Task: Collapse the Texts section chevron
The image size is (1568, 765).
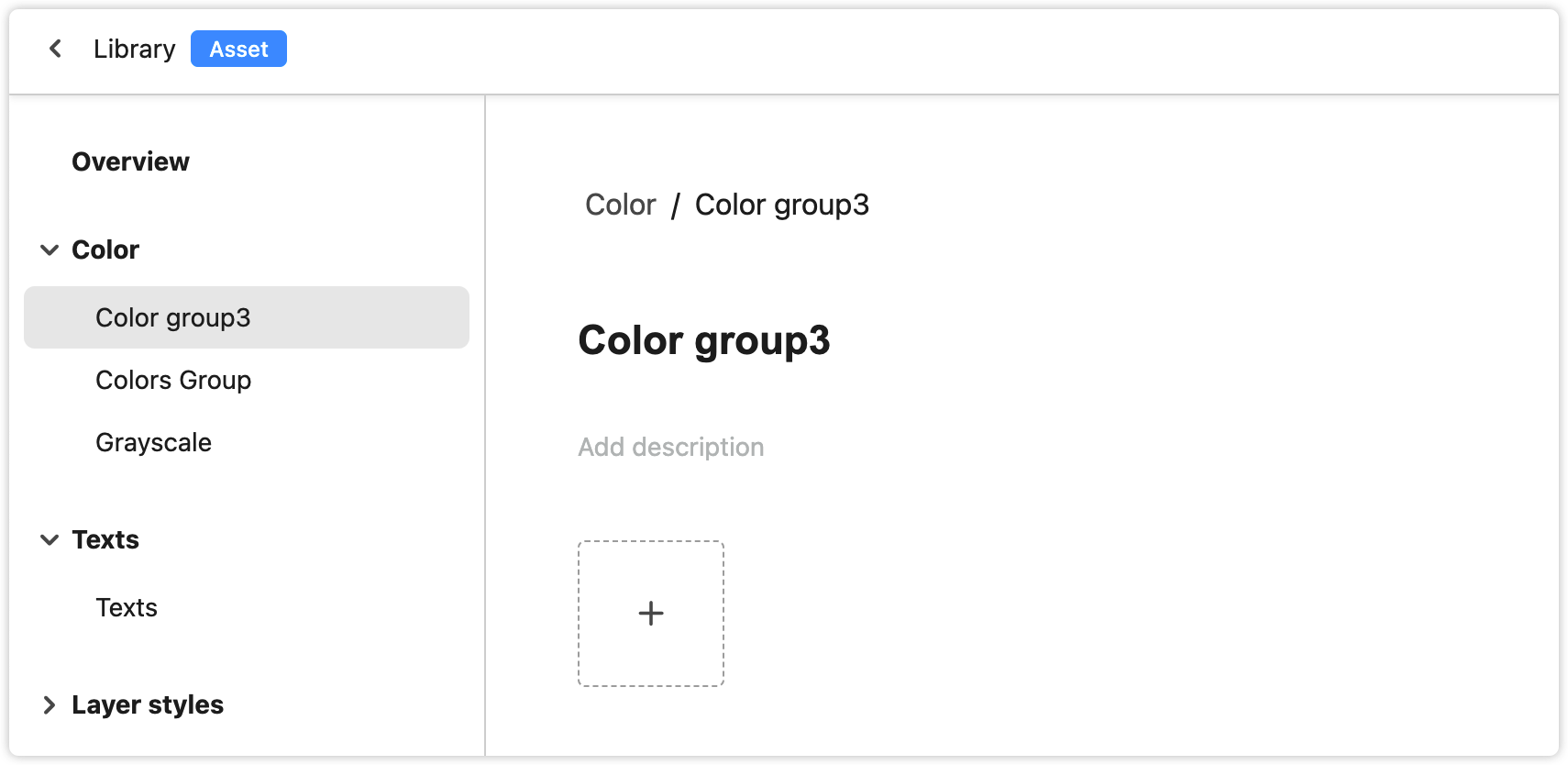Action: click(x=50, y=539)
